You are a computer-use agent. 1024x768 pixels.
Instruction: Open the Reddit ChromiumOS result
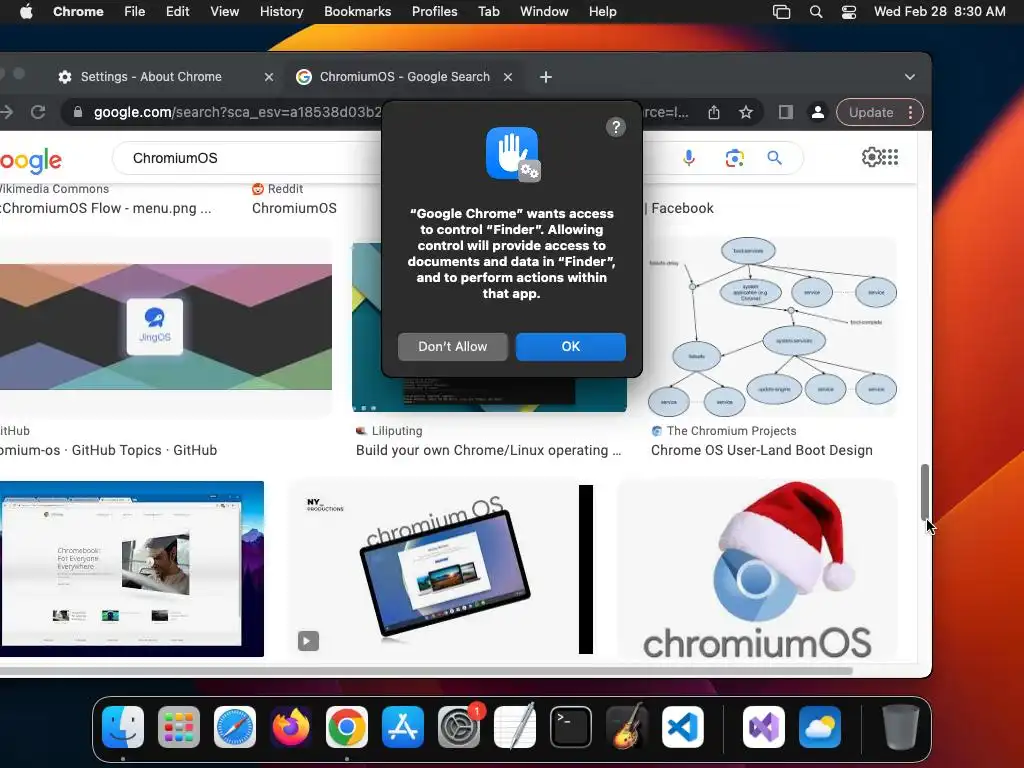click(294, 208)
